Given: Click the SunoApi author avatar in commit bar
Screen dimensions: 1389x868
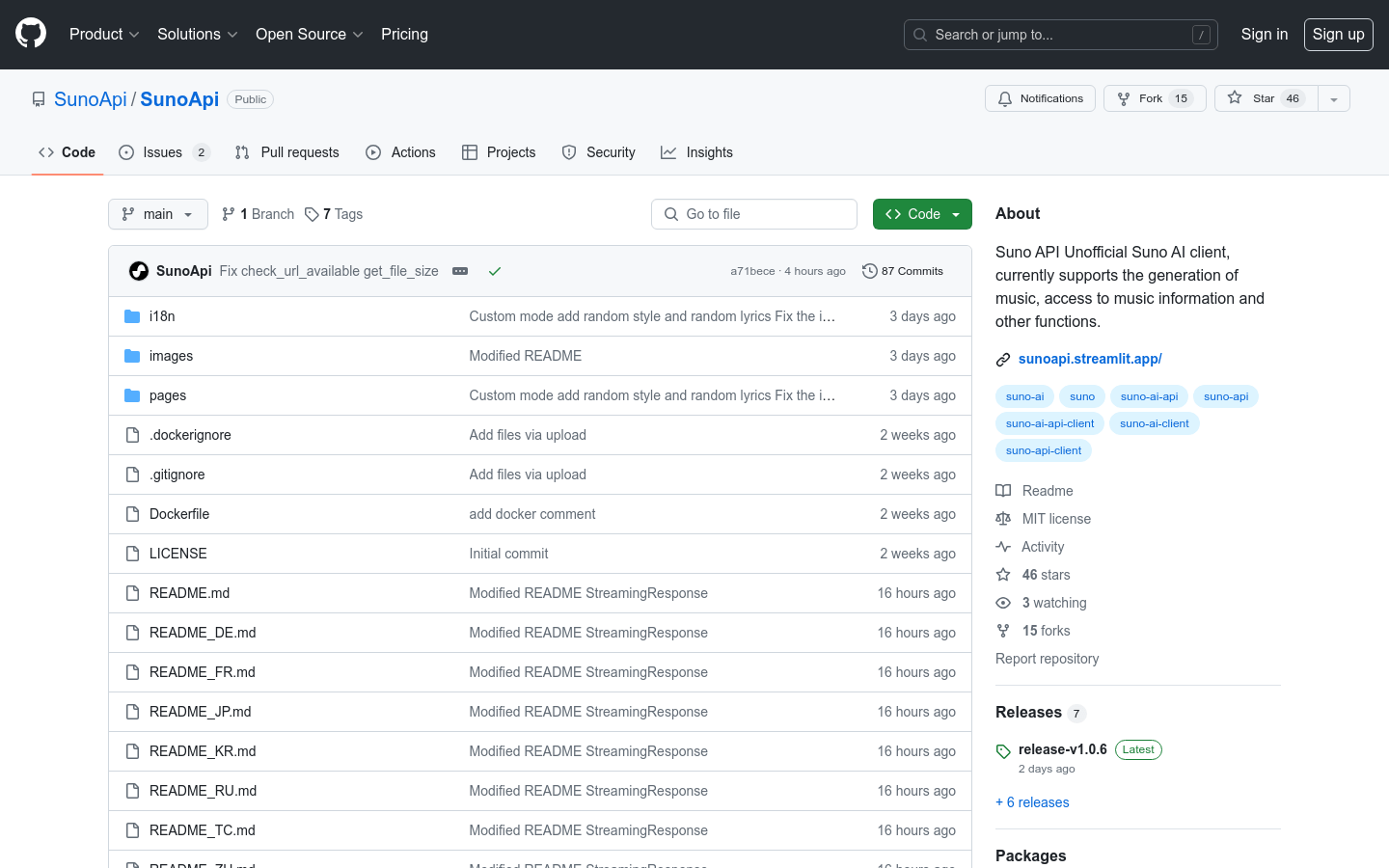Looking at the screenshot, I should pyautogui.click(x=139, y=271).
